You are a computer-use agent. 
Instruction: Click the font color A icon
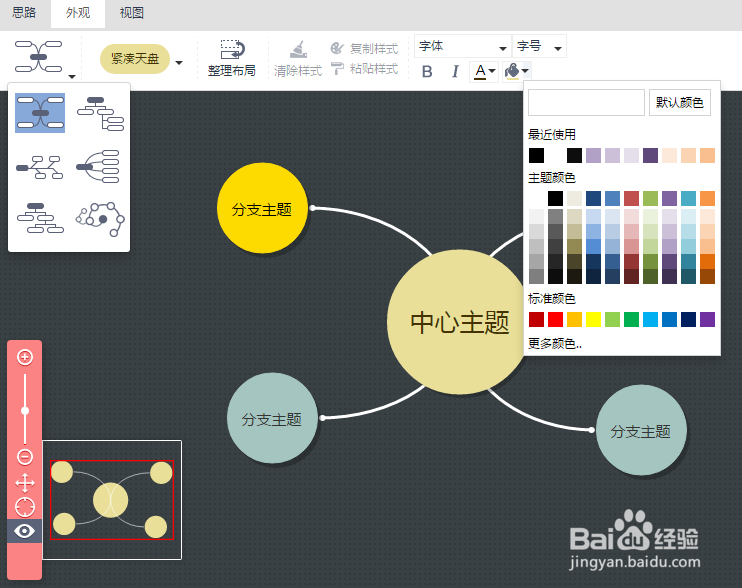pos(480,71)
